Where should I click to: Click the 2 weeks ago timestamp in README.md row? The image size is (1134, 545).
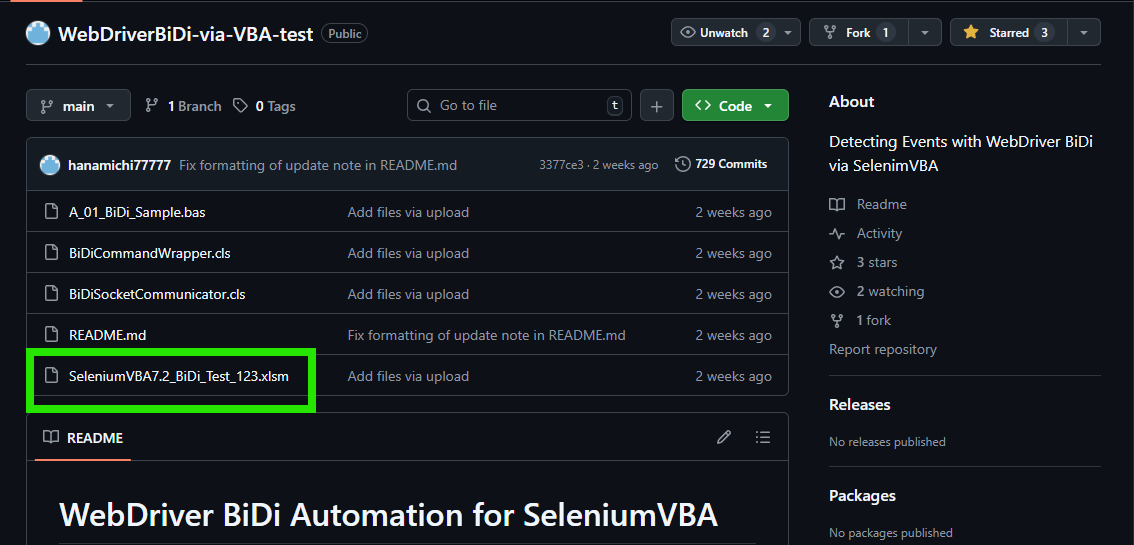tap(733, 335)
